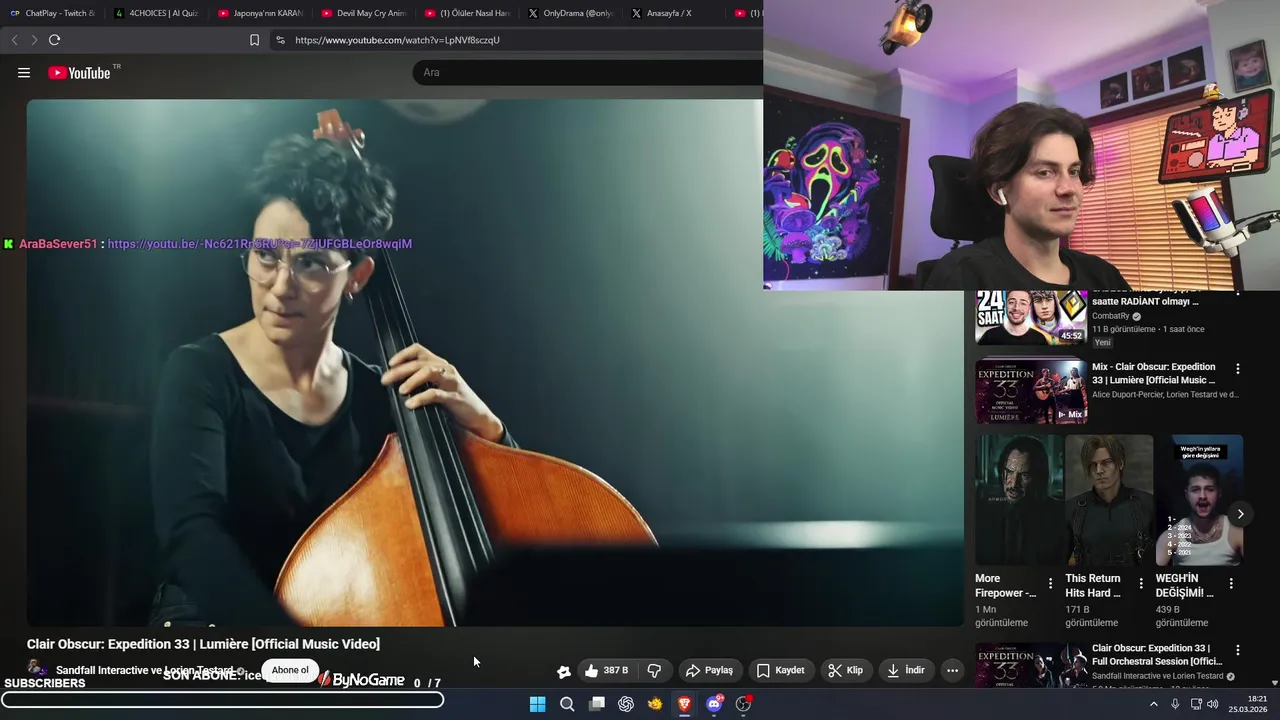Open Task View in the taskbar
1280x720 pixels.
[597, 704]
